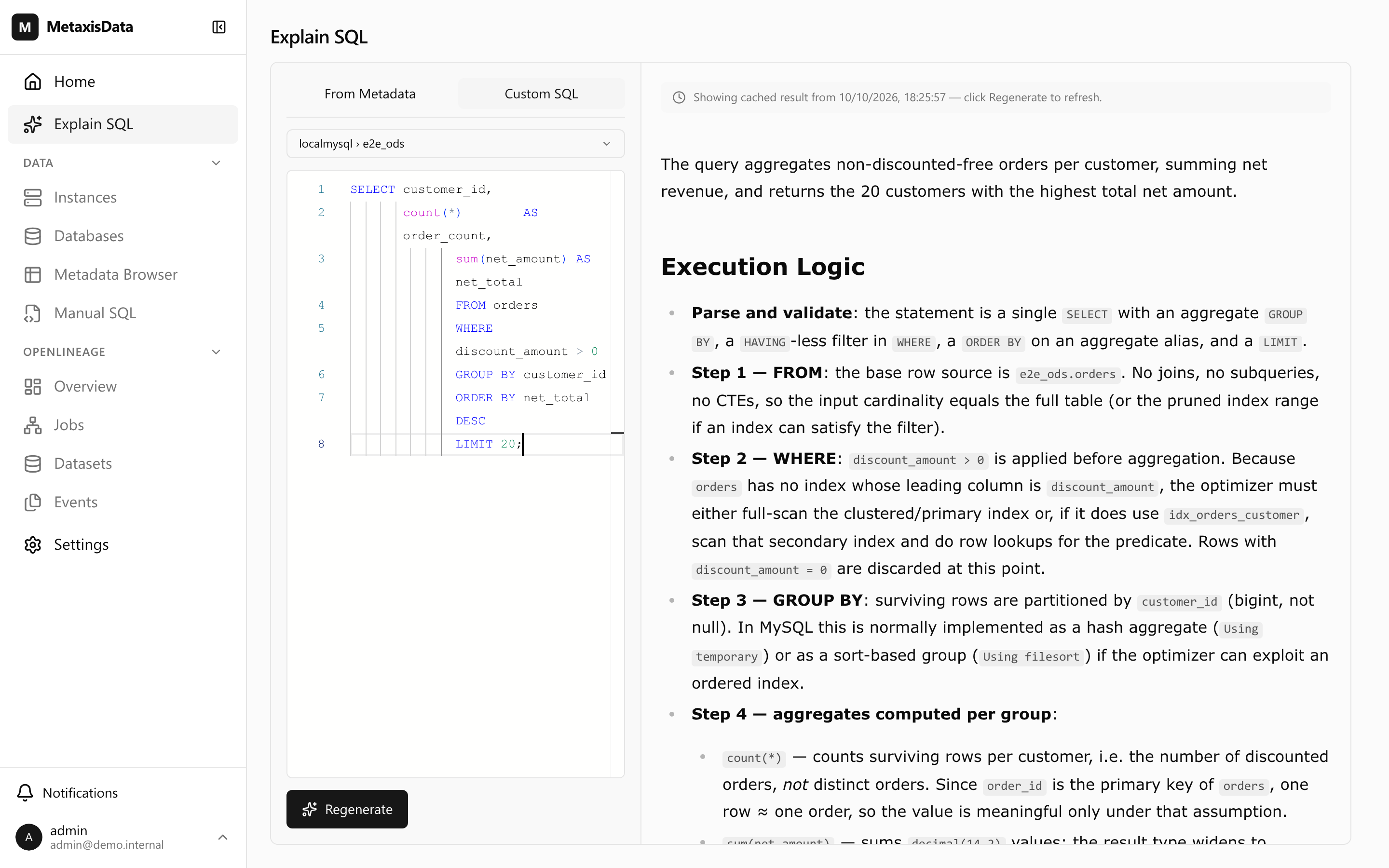Open the Jobs page link
Viewport: 1389px width, 868px height.
click(123, 425)
